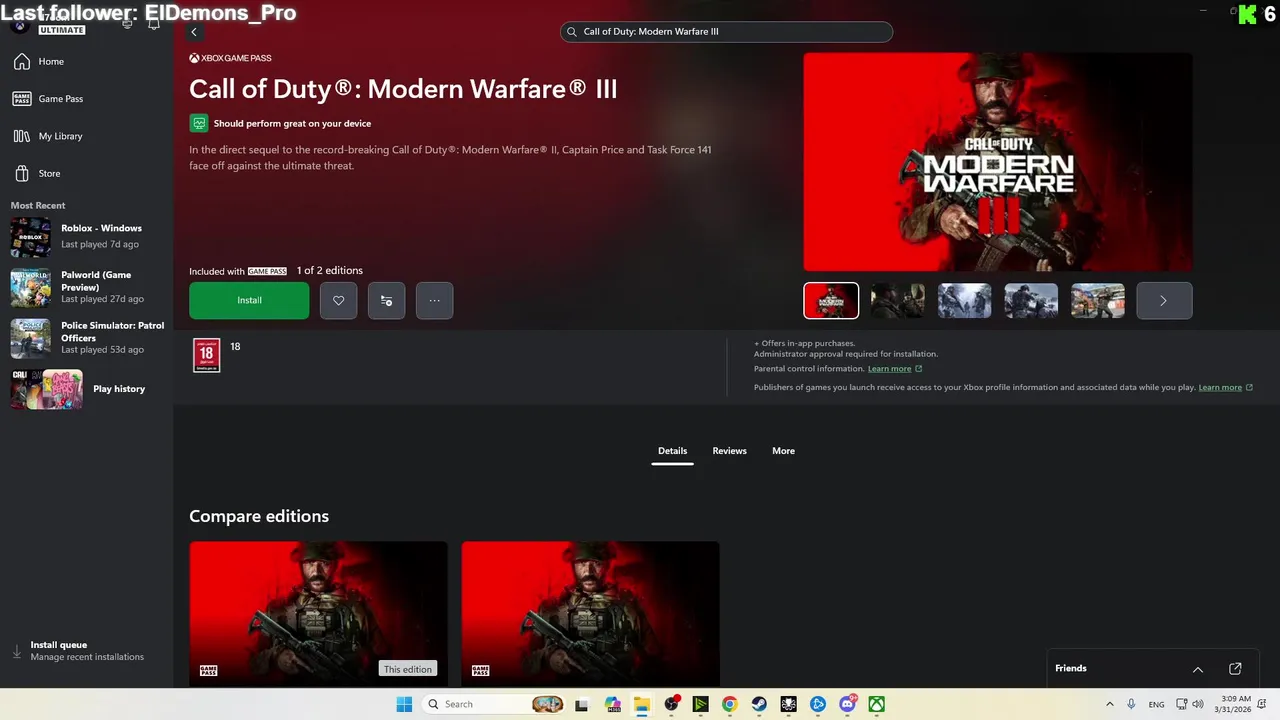Add game to wishlist with heart icon

[338, 300]
